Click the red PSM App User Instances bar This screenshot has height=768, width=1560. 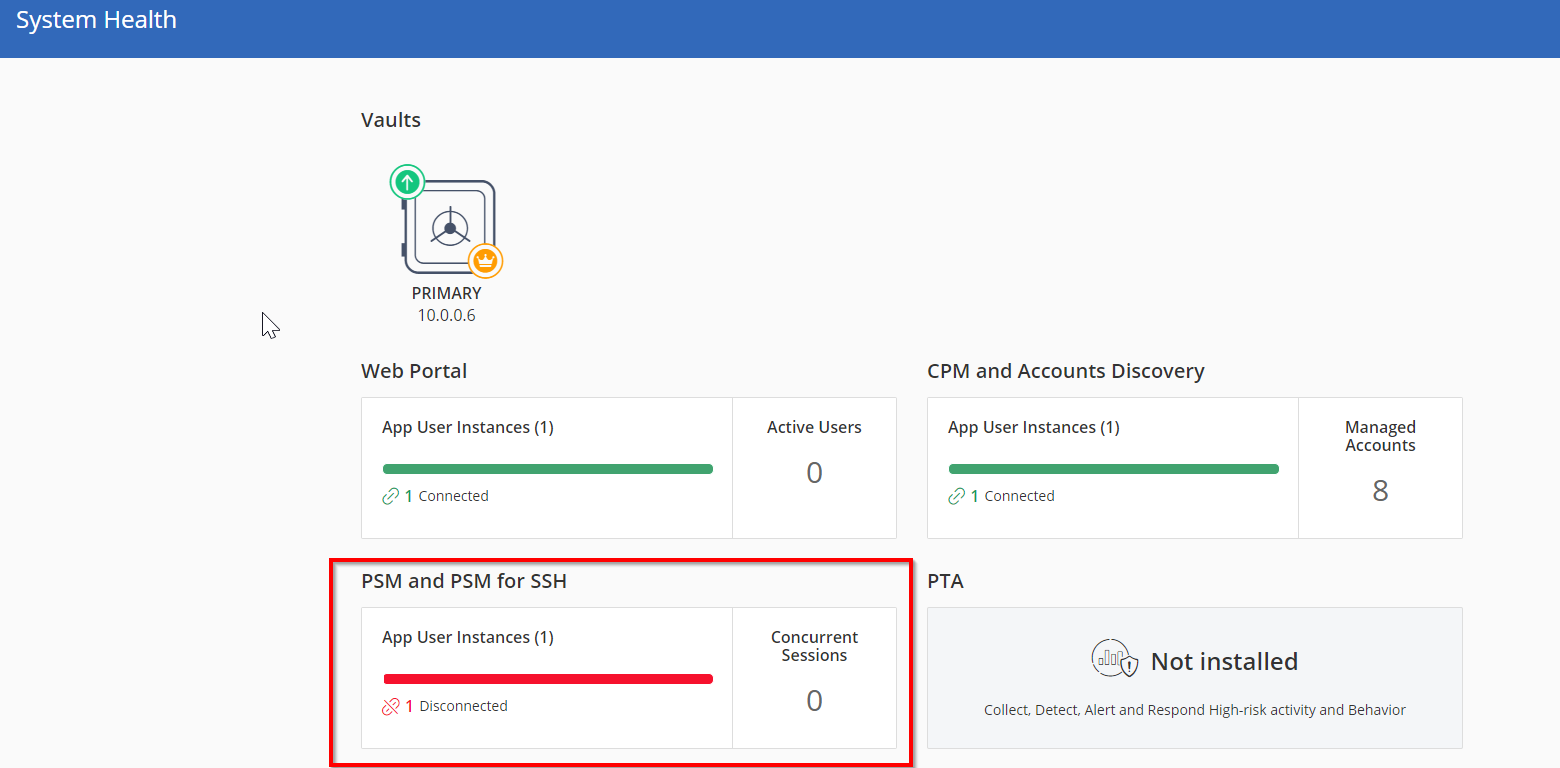pos(548,679)
